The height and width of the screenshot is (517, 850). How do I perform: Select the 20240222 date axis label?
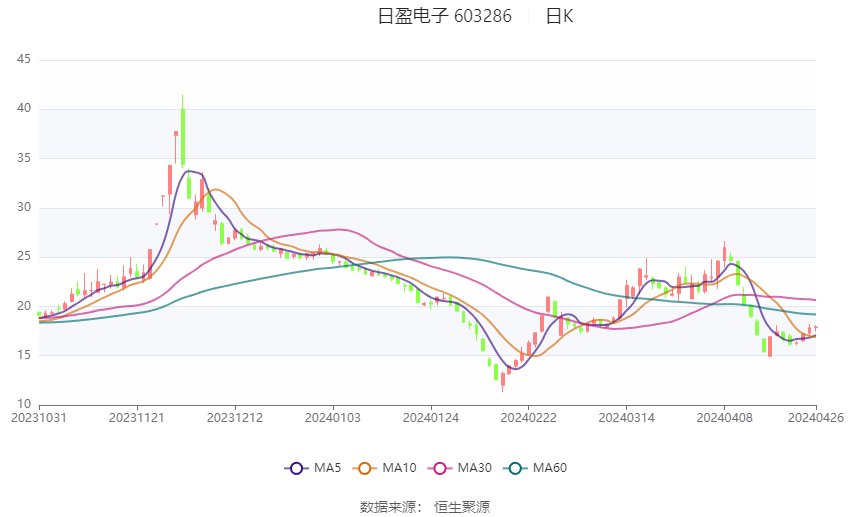[529, 418]
